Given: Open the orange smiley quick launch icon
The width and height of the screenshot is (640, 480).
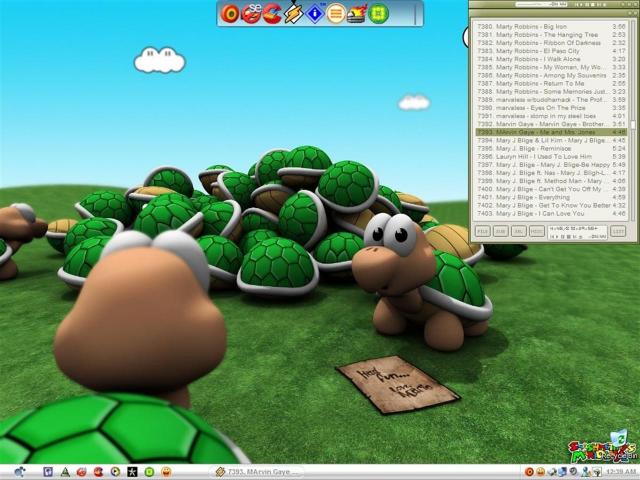Looking at the screenshot, I should pyautogui.click(x=166, y=472).
